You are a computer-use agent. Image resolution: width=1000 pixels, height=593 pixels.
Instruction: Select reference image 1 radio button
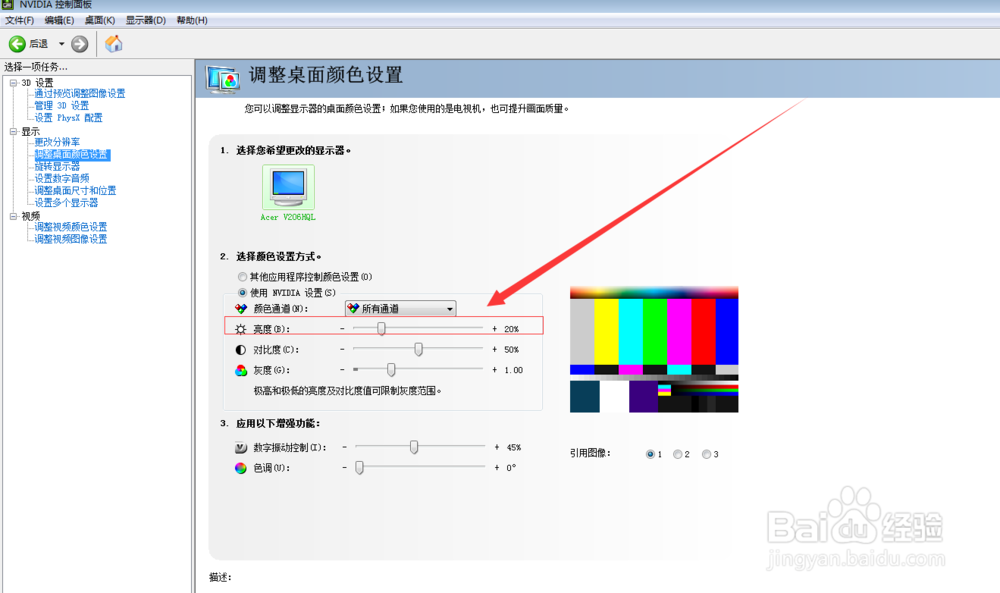650,454
